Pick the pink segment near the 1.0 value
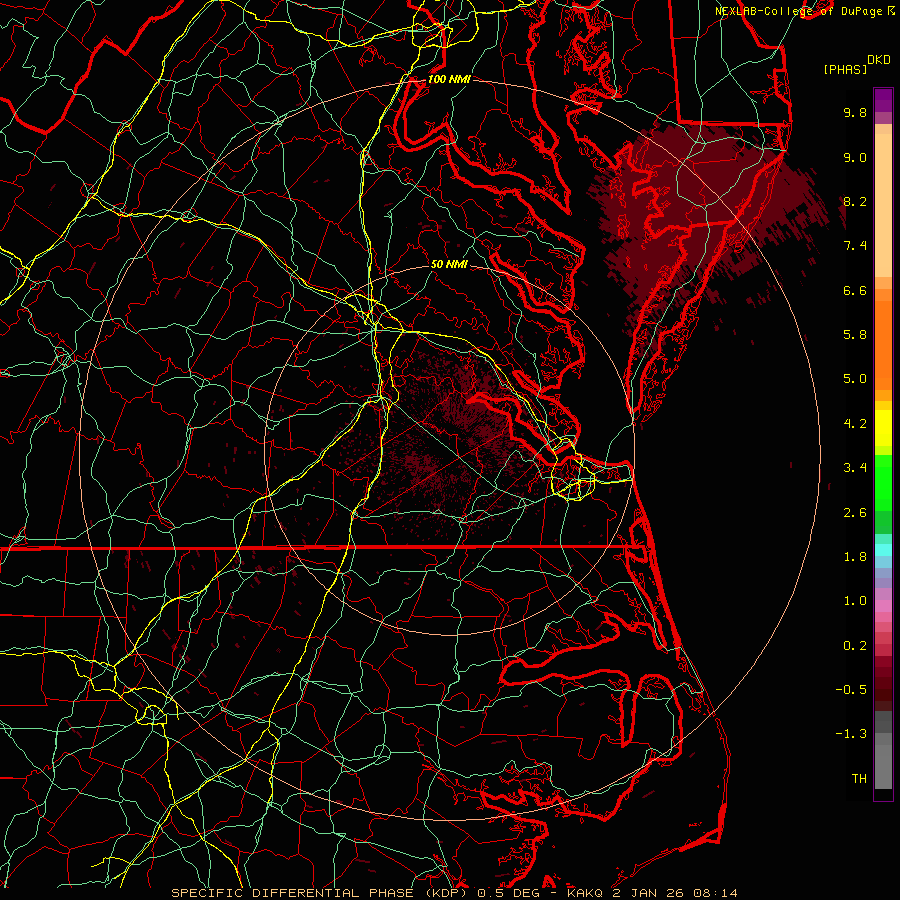The height and width of the screenshot is (900, 900). point(883,605)
